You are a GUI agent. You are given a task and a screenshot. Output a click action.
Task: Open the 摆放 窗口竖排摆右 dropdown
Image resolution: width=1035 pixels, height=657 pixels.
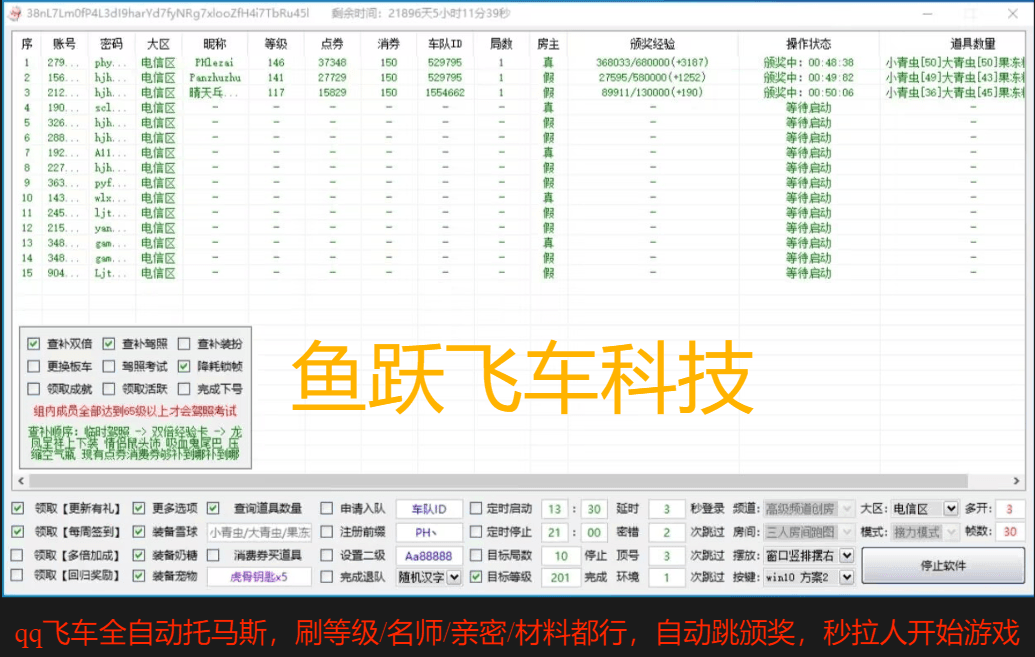[x=809, y=555]
